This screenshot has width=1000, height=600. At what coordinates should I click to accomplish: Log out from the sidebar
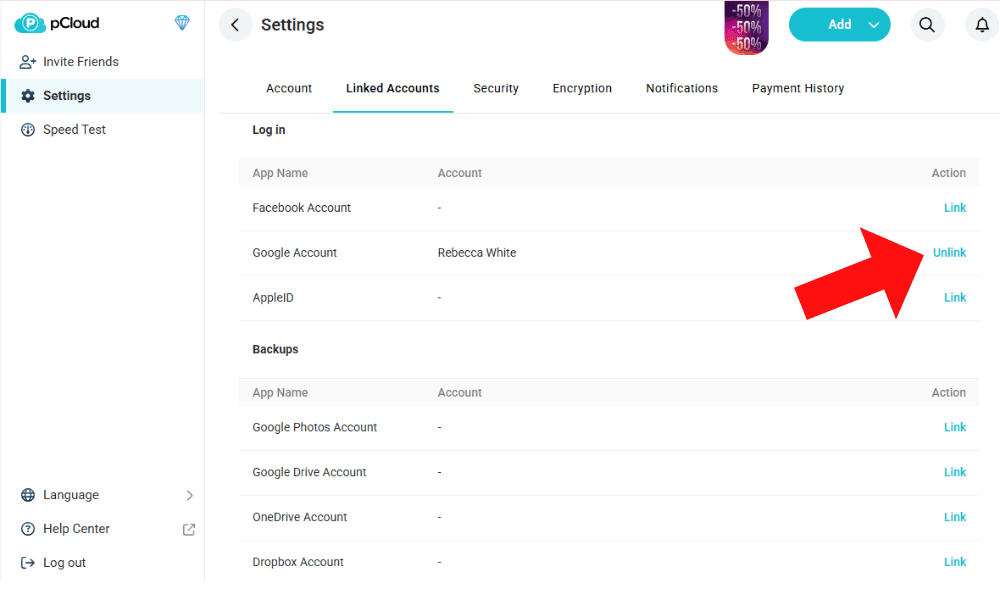(x=64, y=563)
